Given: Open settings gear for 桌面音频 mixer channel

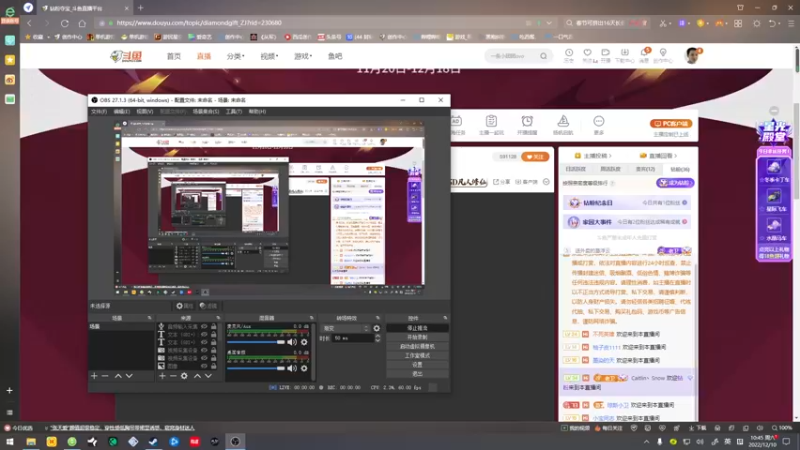Looking at the screenshot, I should [304, 368].
